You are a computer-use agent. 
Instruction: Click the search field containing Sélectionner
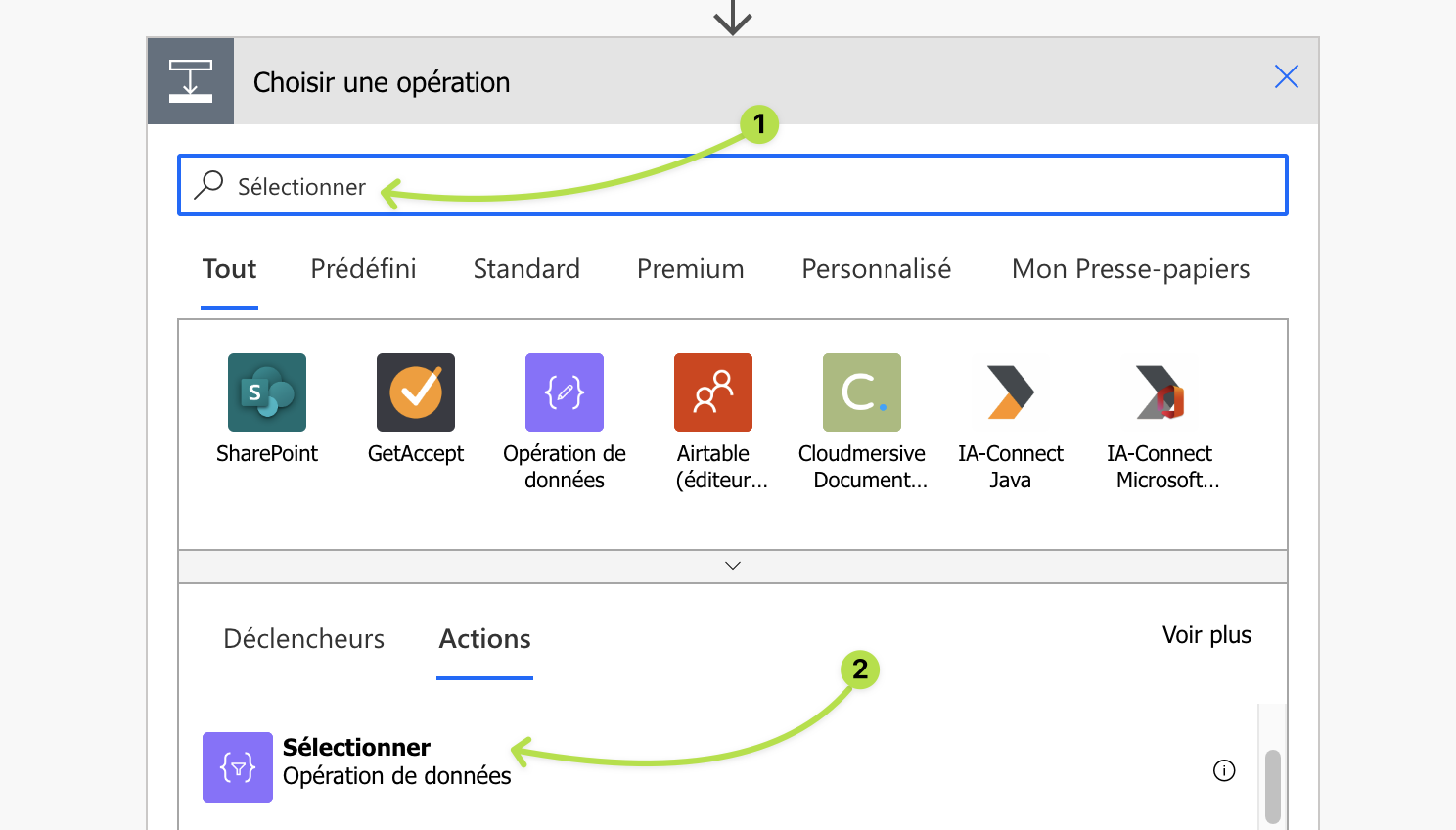tap(744, 186)
